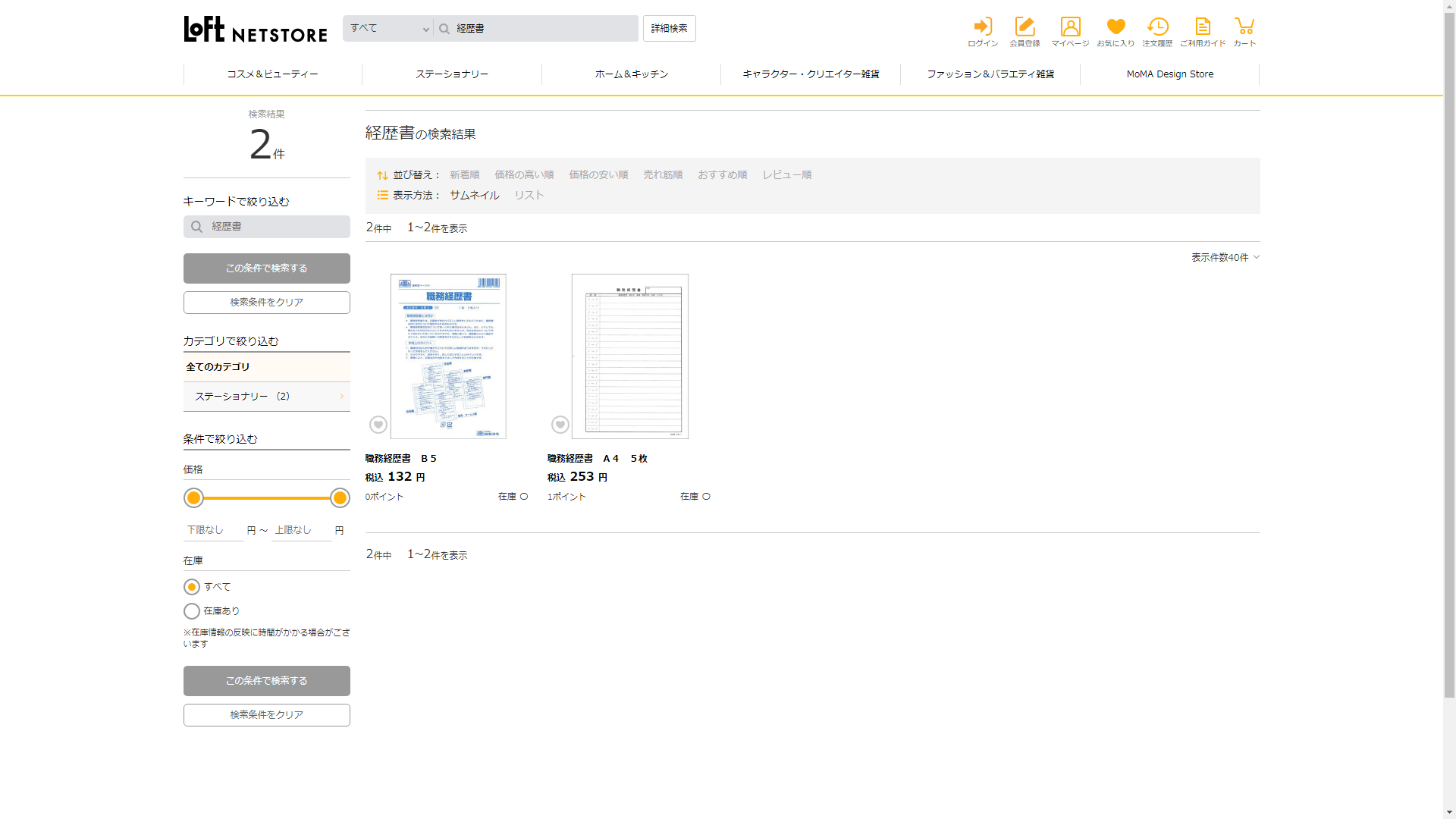
Task: Select the 在庫あり radio button
Action: [x=192, y=611]
